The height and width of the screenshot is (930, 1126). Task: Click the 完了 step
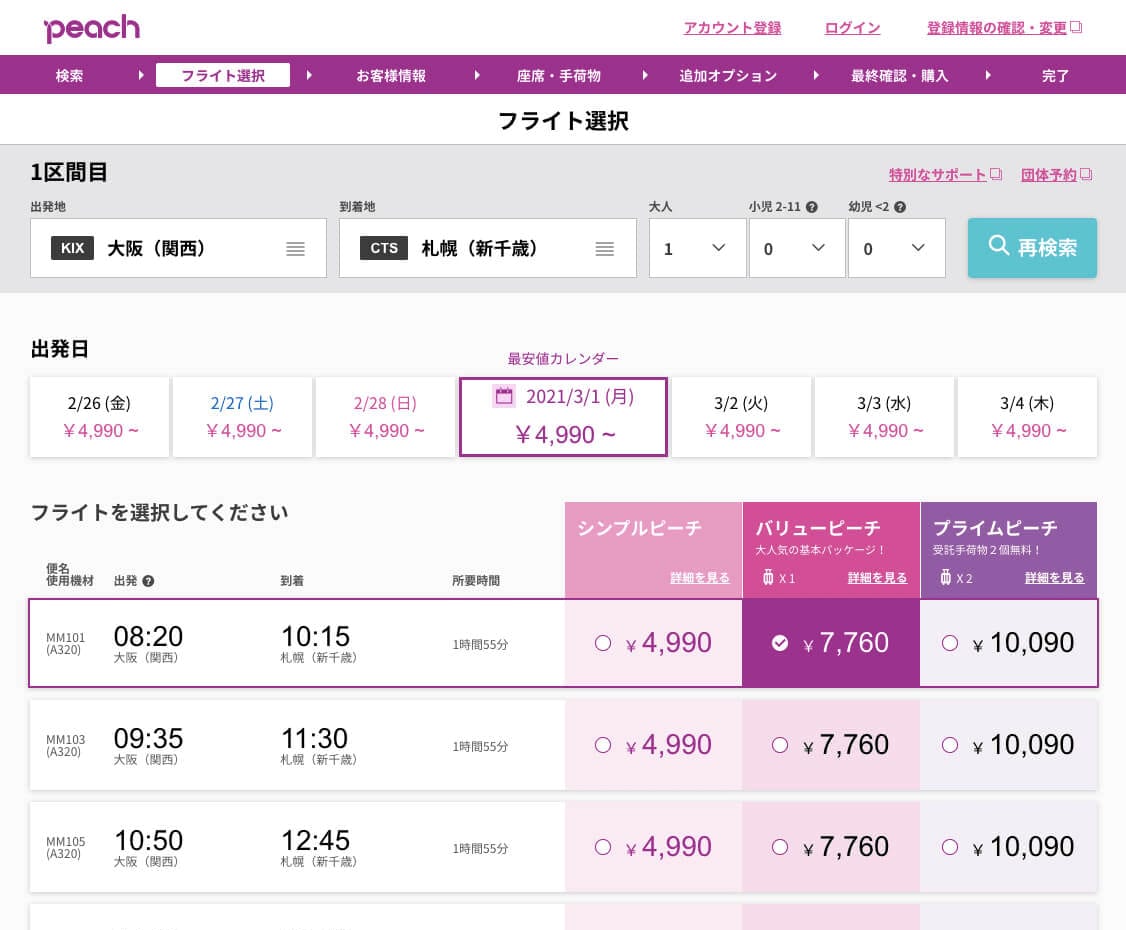[x=1056, y=75]
